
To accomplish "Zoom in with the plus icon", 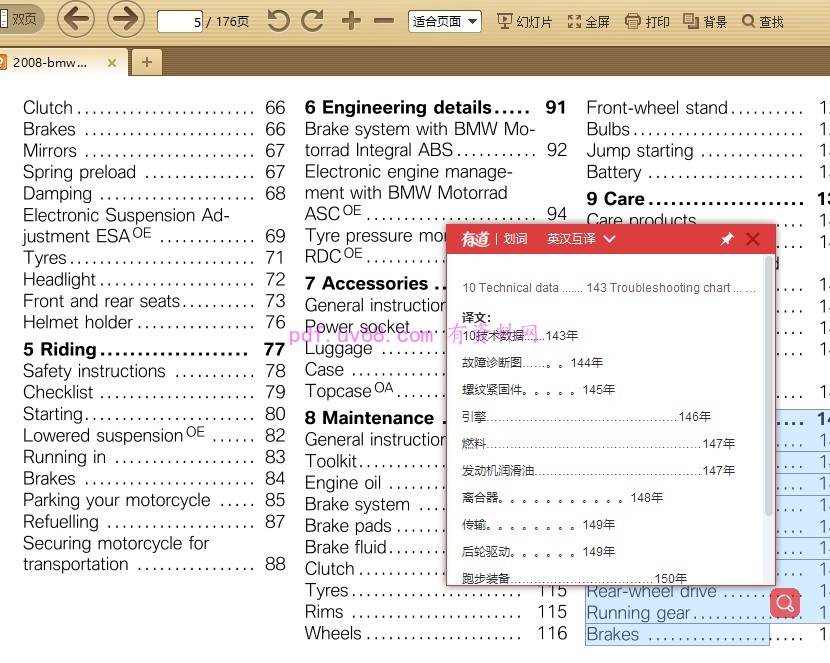I will (351, 21).
